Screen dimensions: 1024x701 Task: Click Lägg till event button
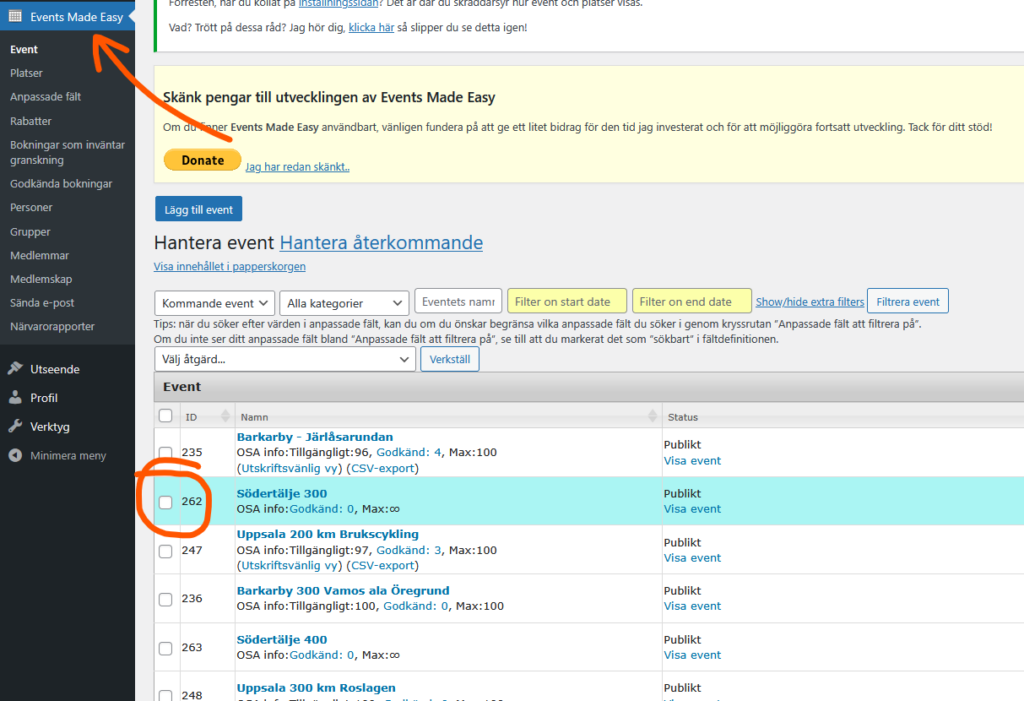(x=199, y=209)
